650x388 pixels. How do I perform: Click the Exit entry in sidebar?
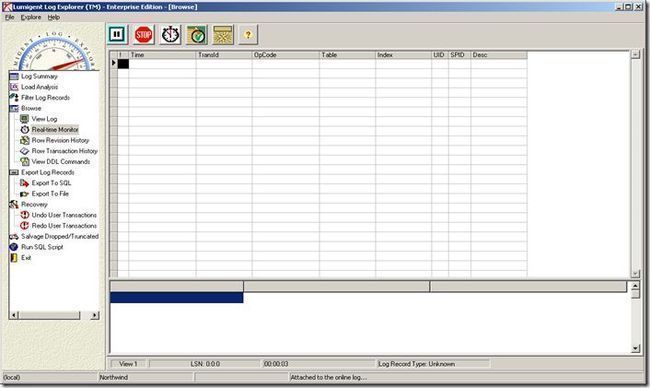pos(26,258)
